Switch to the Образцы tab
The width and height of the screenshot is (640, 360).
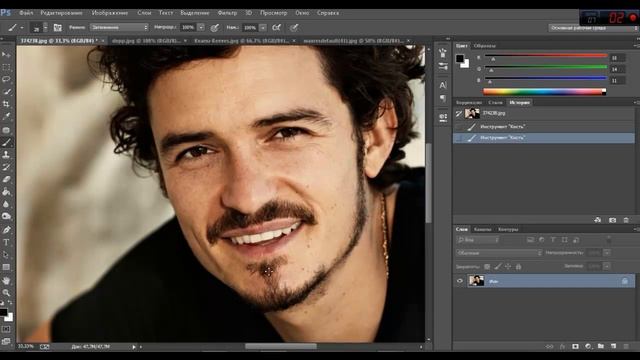[485, 46]
